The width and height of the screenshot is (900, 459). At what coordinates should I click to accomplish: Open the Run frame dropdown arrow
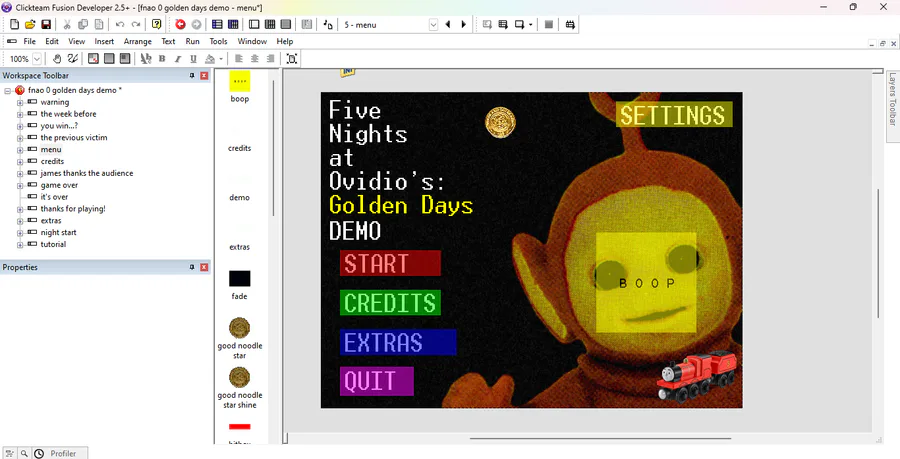(x=531, y=25)
